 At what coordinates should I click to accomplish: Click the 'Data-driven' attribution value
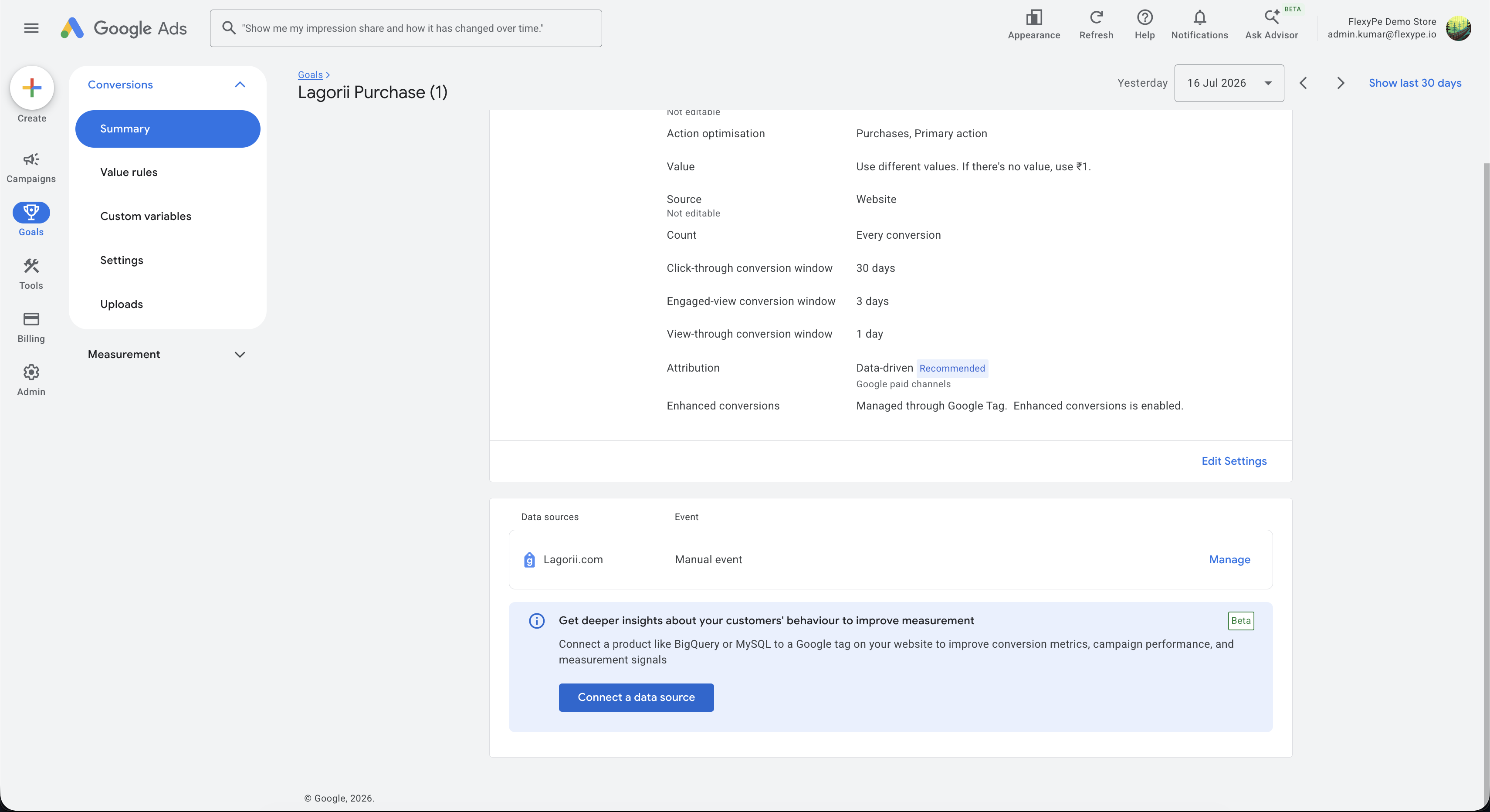pos(884,368)
